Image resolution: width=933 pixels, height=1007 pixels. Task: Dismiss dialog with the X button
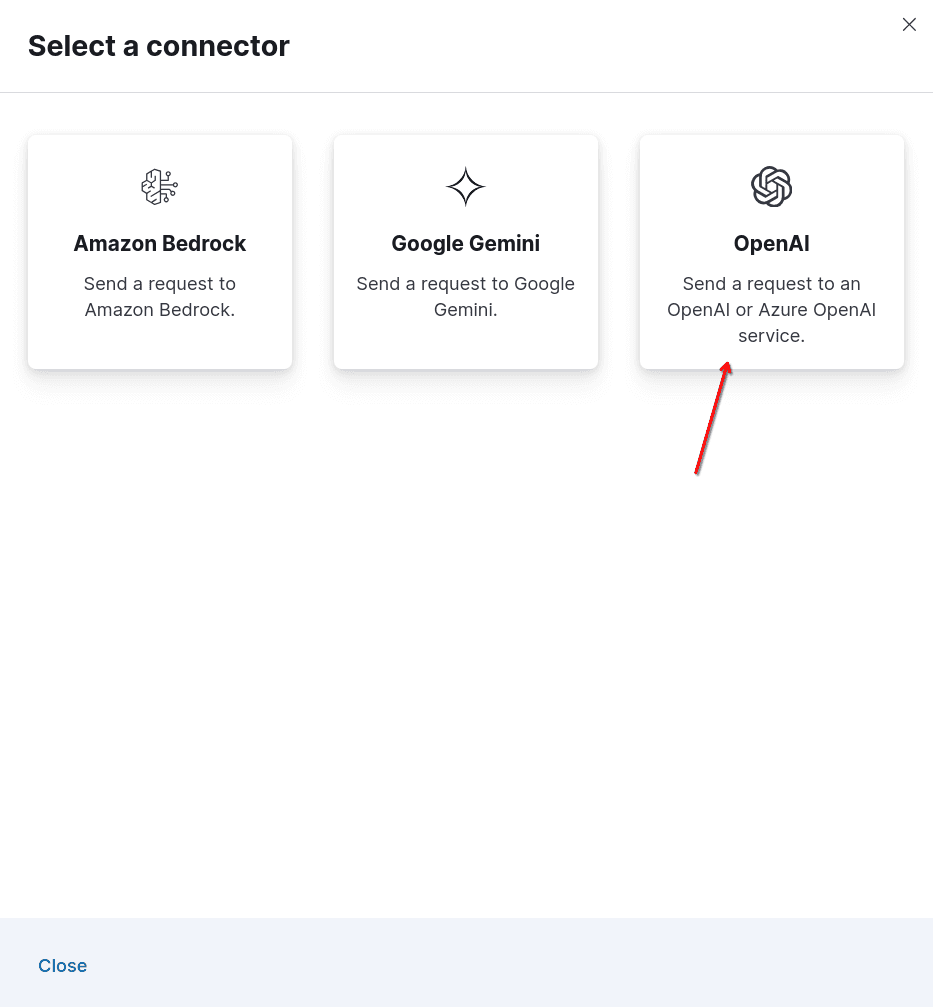pos(909,24)
